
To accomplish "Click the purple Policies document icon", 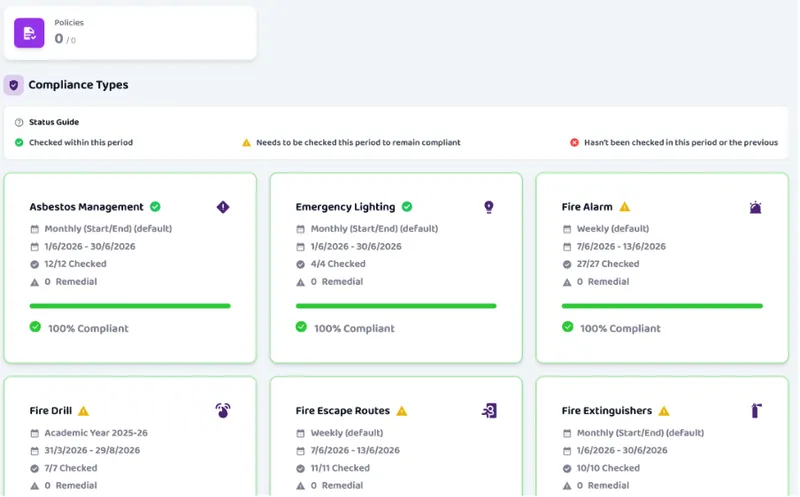I will pyautogui.click(x=29, y=33).
